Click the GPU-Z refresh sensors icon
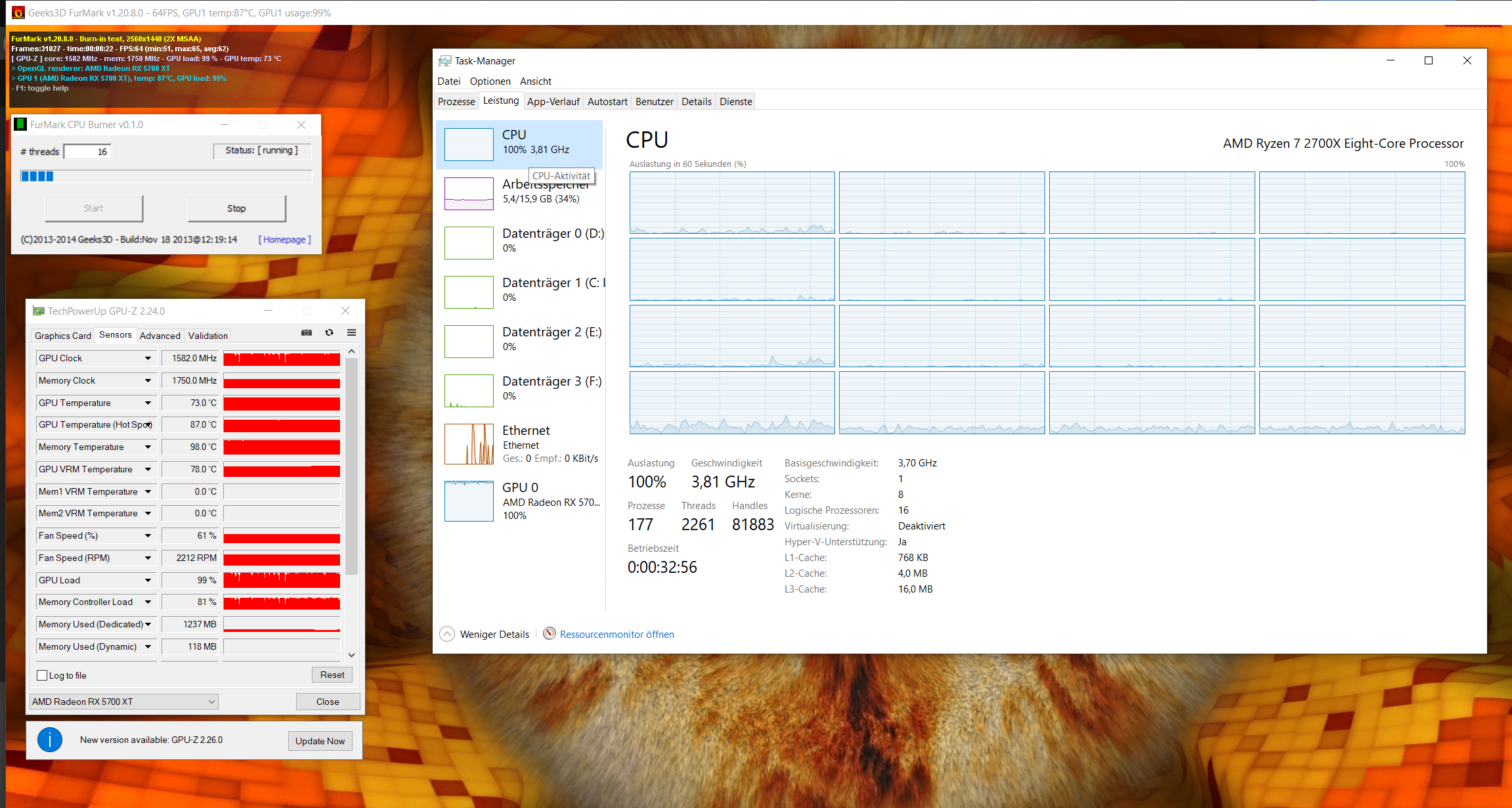The width and height of the screenshot is (1512, 808). 329,332
